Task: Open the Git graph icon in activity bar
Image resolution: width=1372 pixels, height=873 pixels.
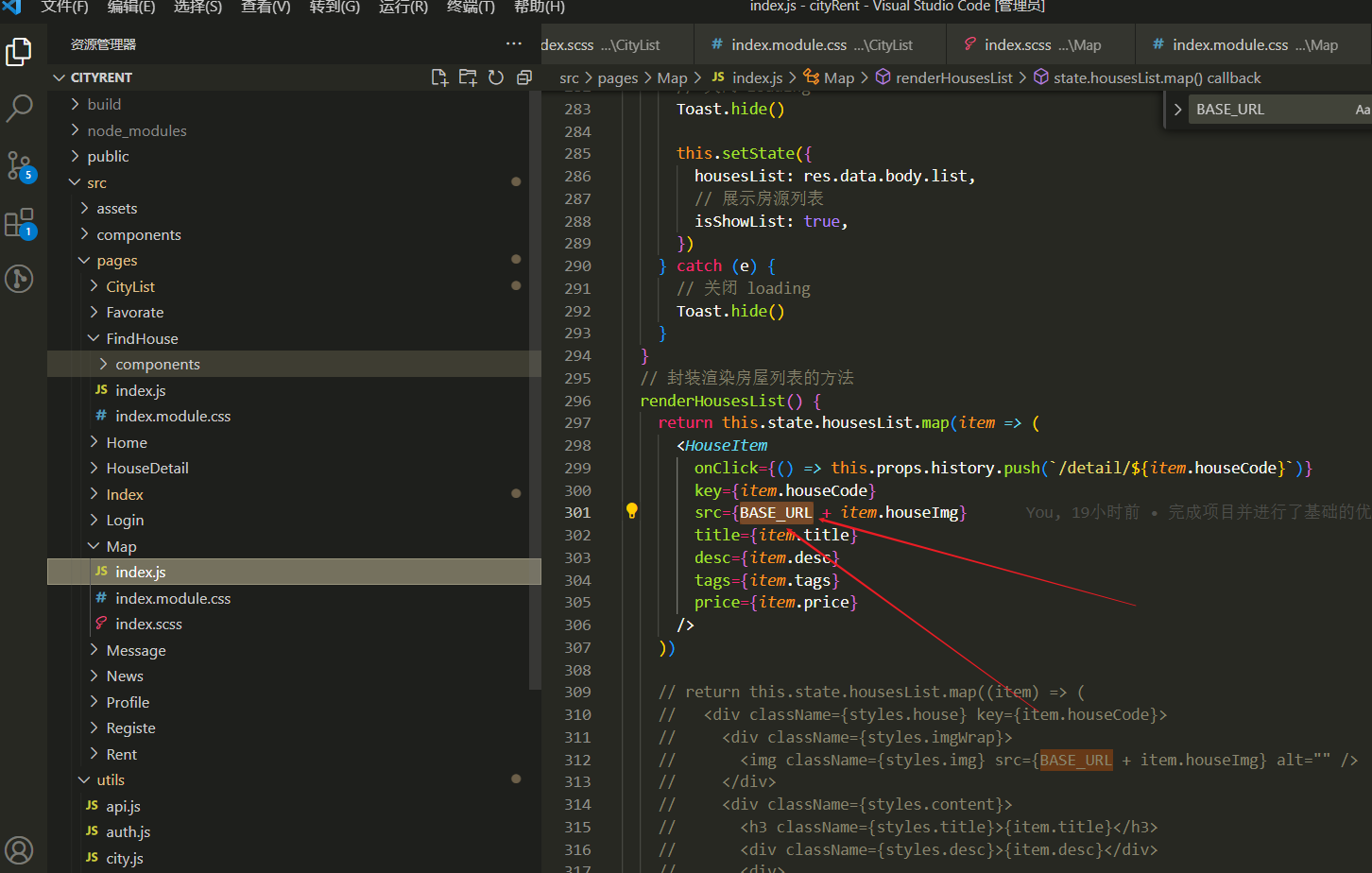Action: point(19,279)
